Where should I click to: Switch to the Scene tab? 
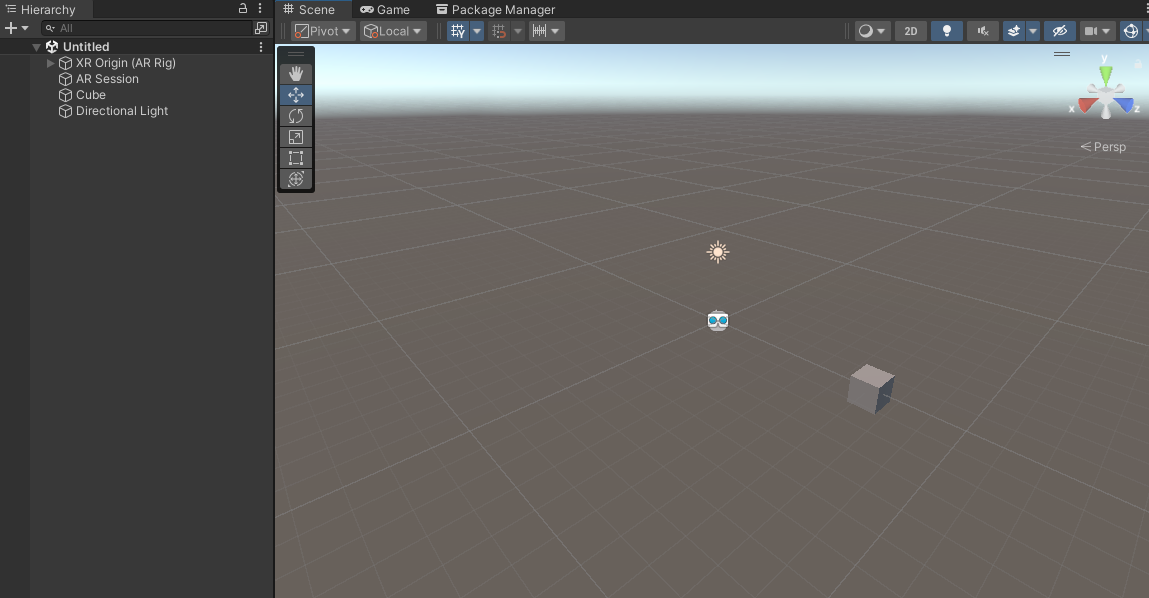pyautogui.click(x=309, y=10)
